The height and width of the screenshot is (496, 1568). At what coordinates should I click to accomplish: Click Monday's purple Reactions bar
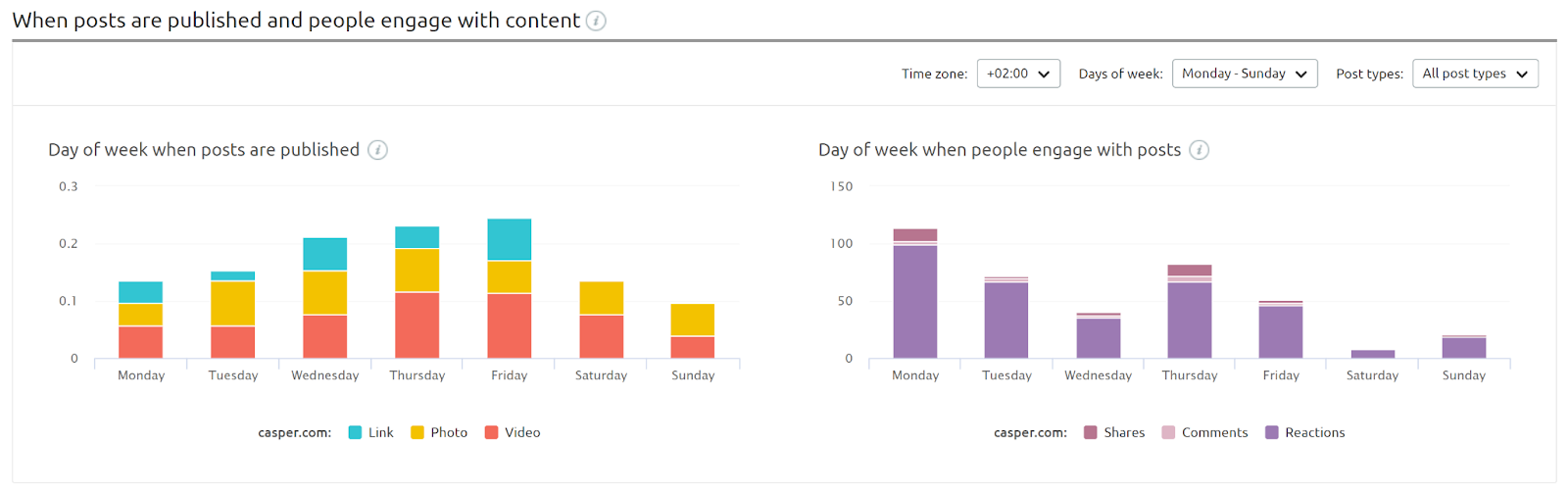(915, 301)
